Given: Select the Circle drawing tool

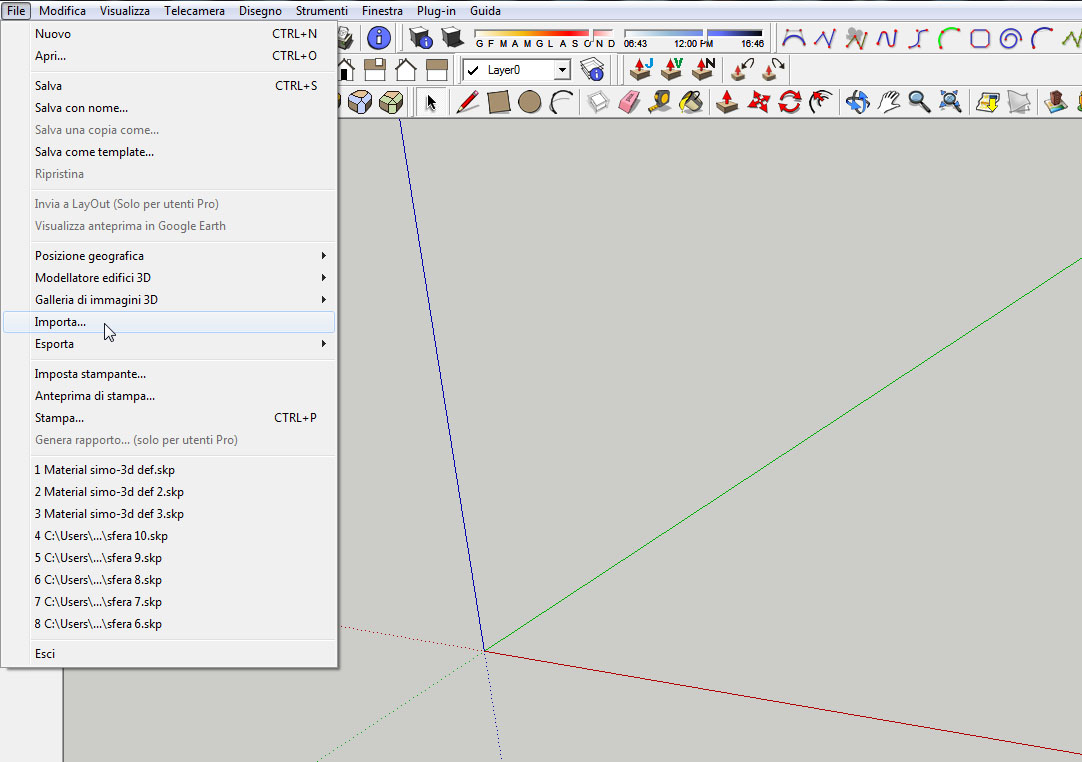Looking at the screenshot, I should pos(529,102).
